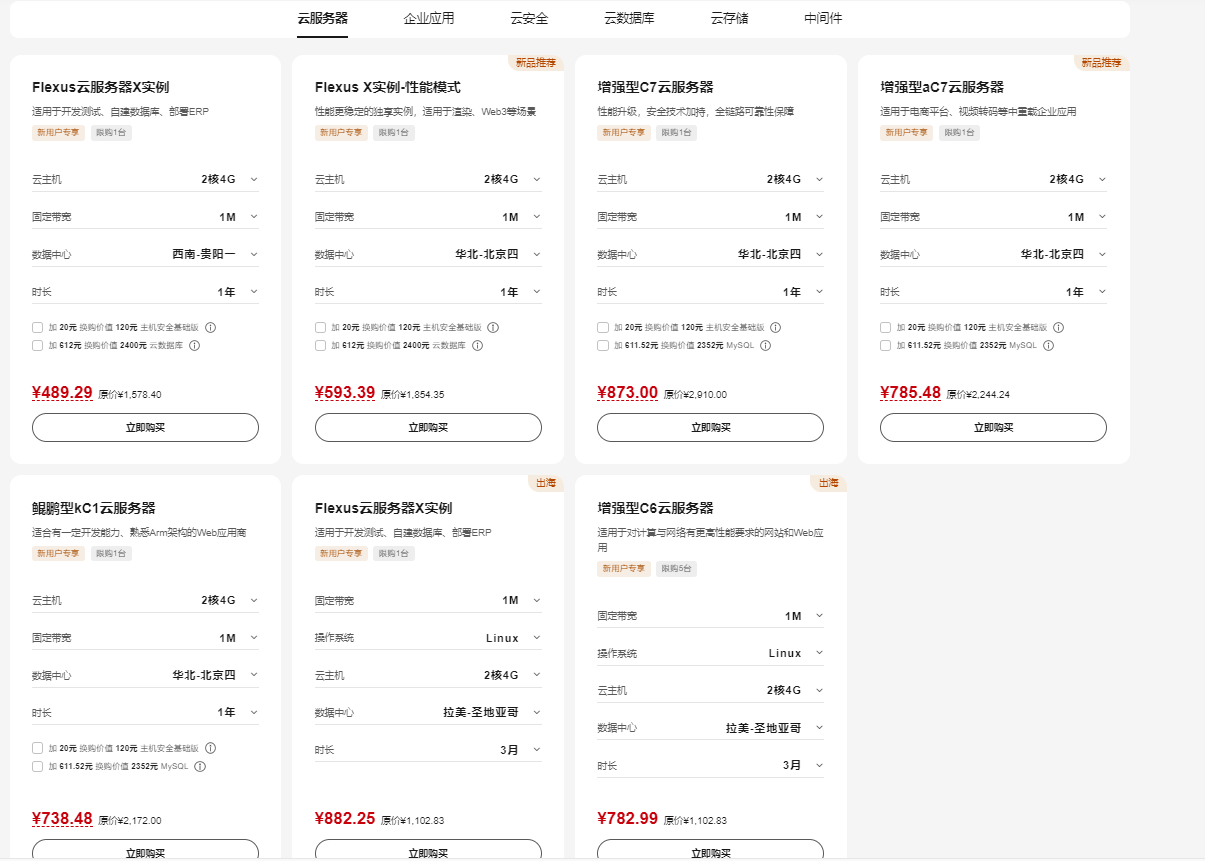Click 新用户专享 tag in 增强型C7 card

coord(624,132)
